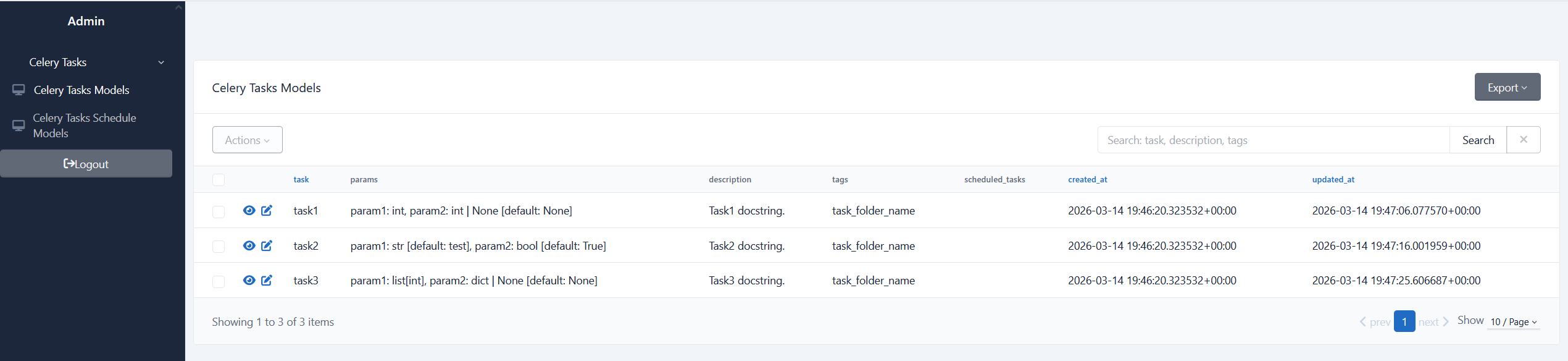Screen dimensions: 1568x361
Task: Click task_folder_name tag in task3 row
Action: tap(874, 281)
